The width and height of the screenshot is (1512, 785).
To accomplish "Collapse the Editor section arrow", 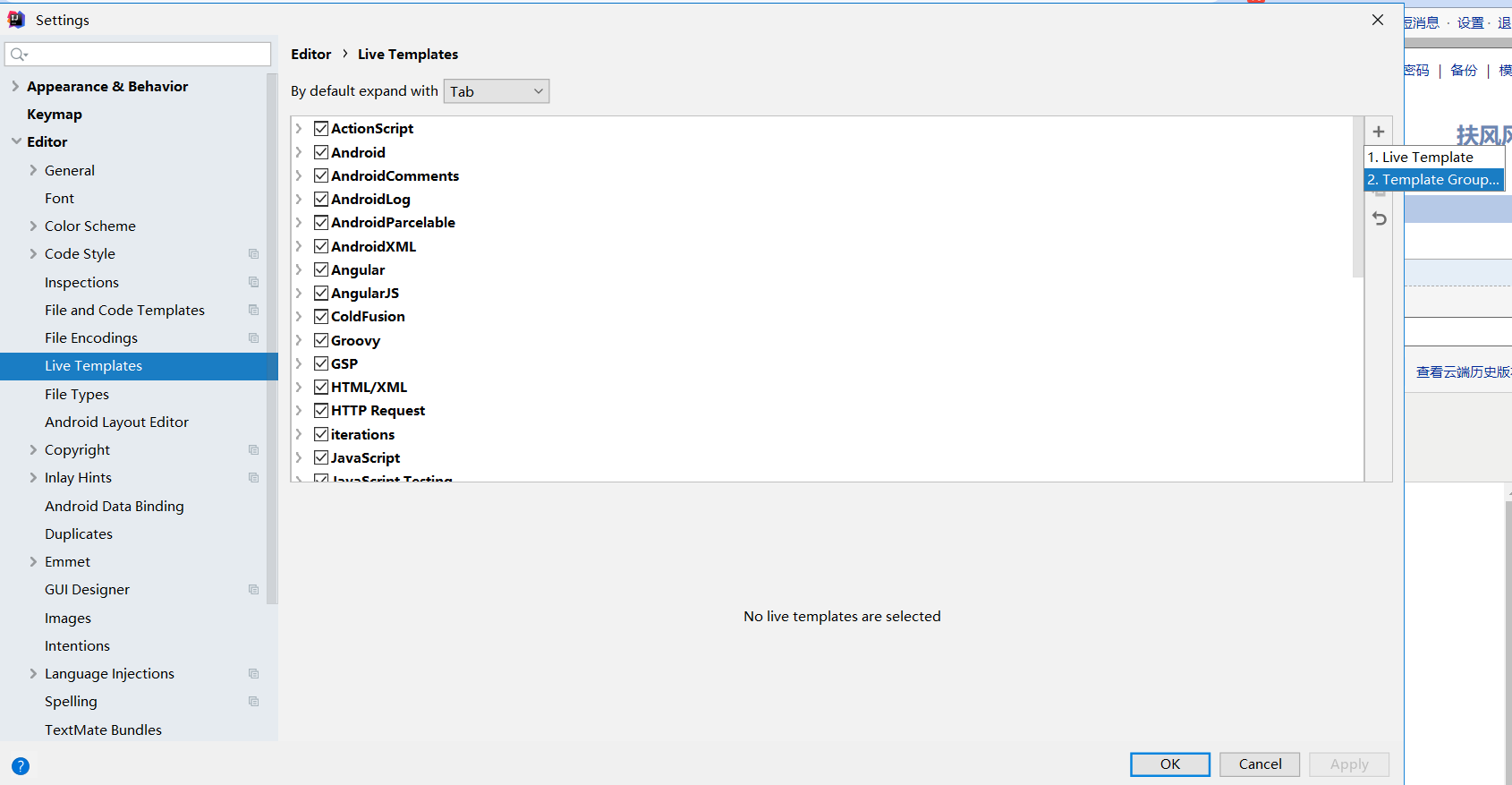I will tap(16, 141).
